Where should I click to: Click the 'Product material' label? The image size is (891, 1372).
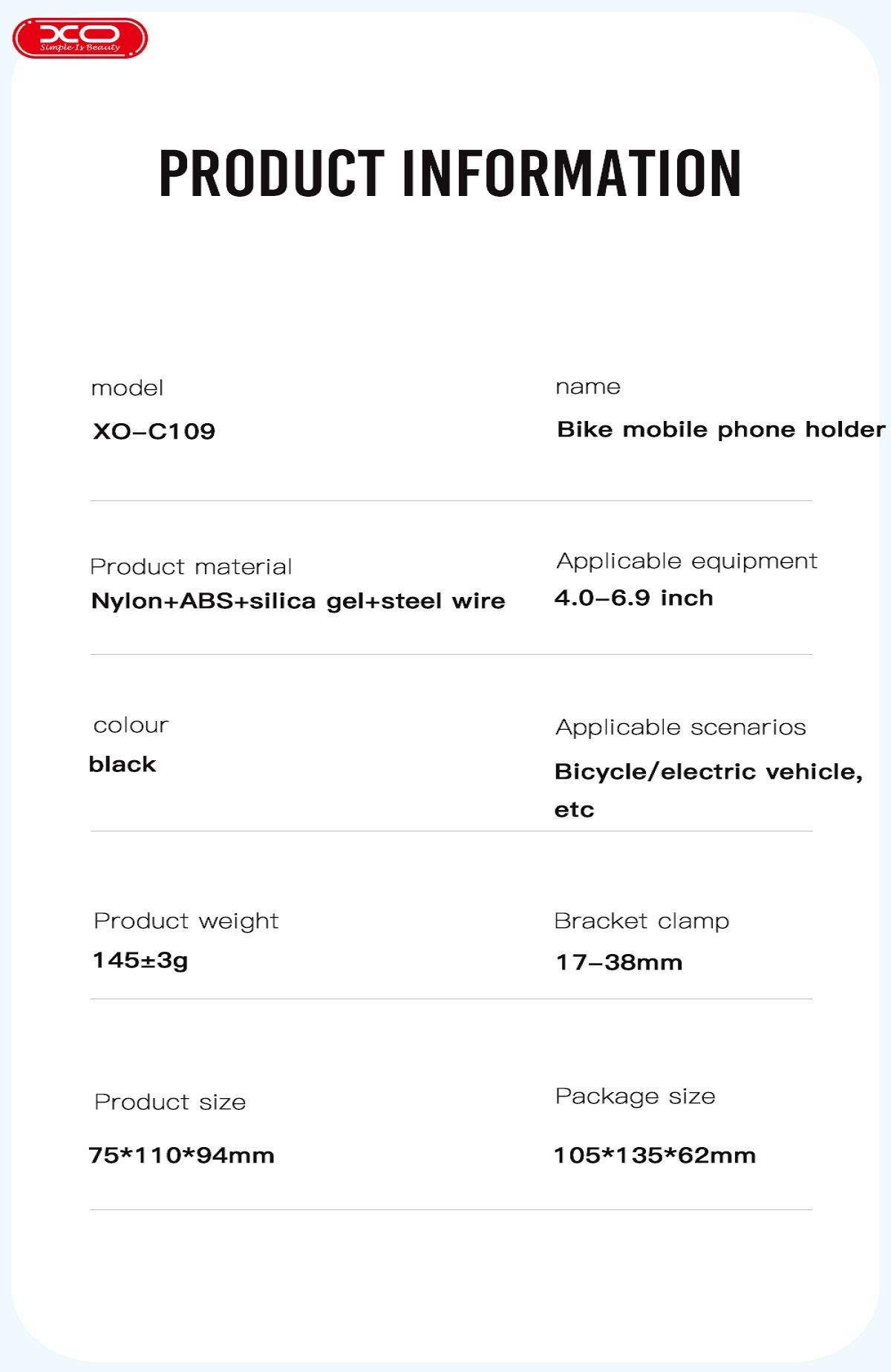click(191, 567)
